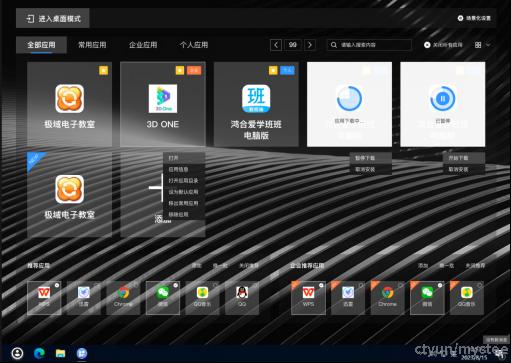The height and width of the screenshot is (363, 511).
Task: Open 迅雷 in 企业推荐应用 section
Action: tap(348, 298)
